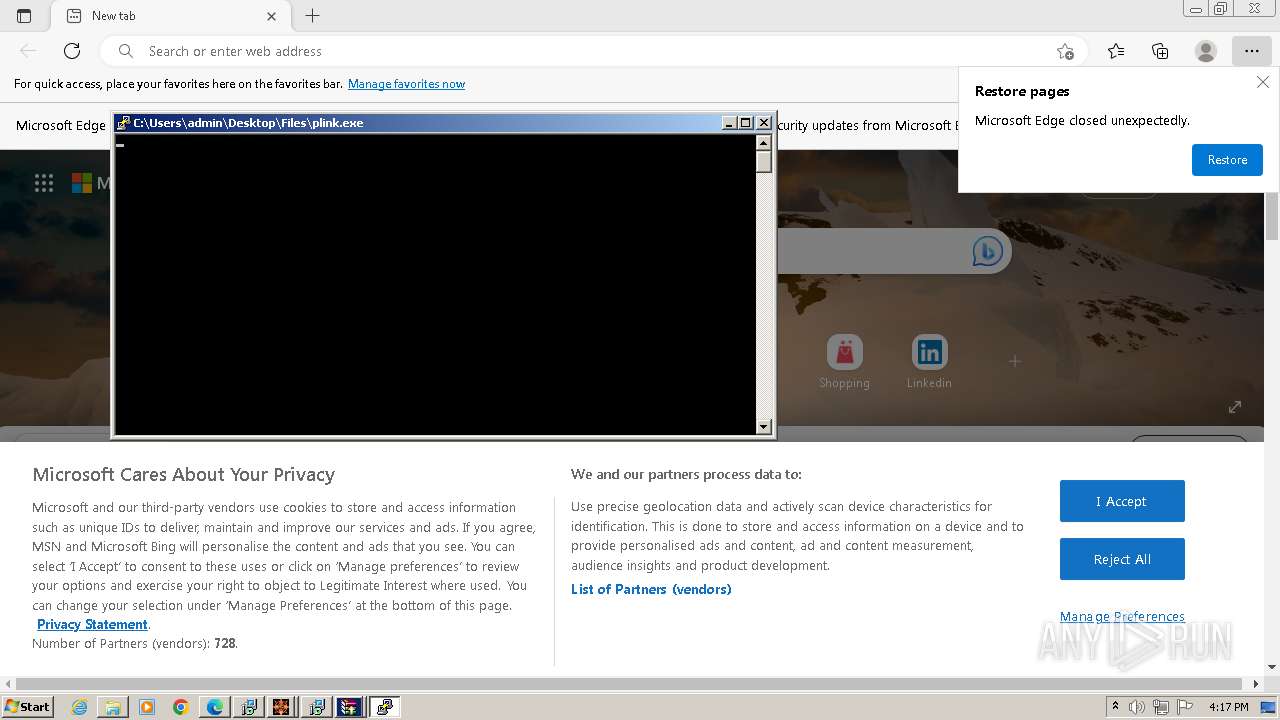
Task: Open Collections in Edge
Action: click(x=1160, y=51)
